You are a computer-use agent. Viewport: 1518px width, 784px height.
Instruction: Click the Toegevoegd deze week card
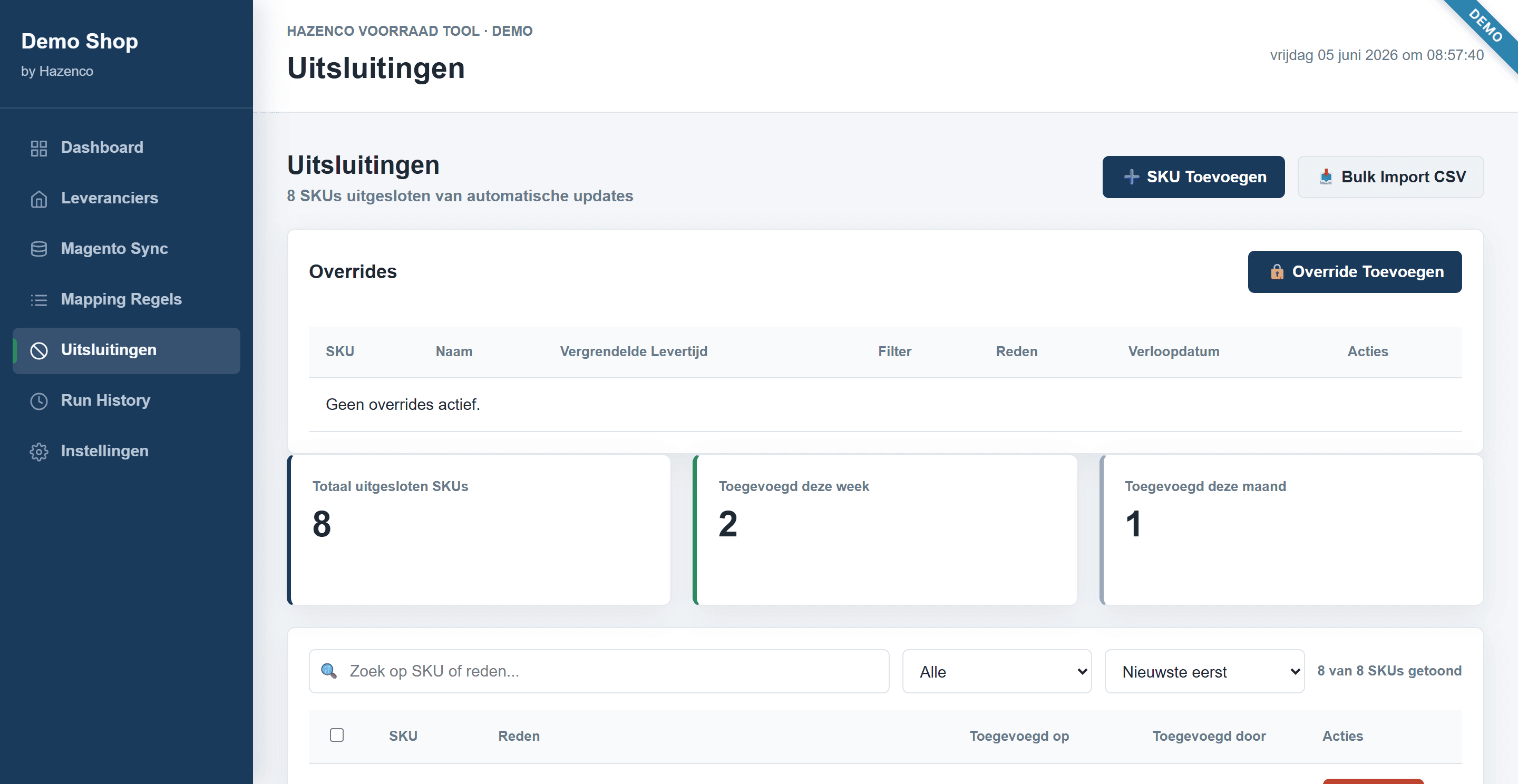click(885, 530)
